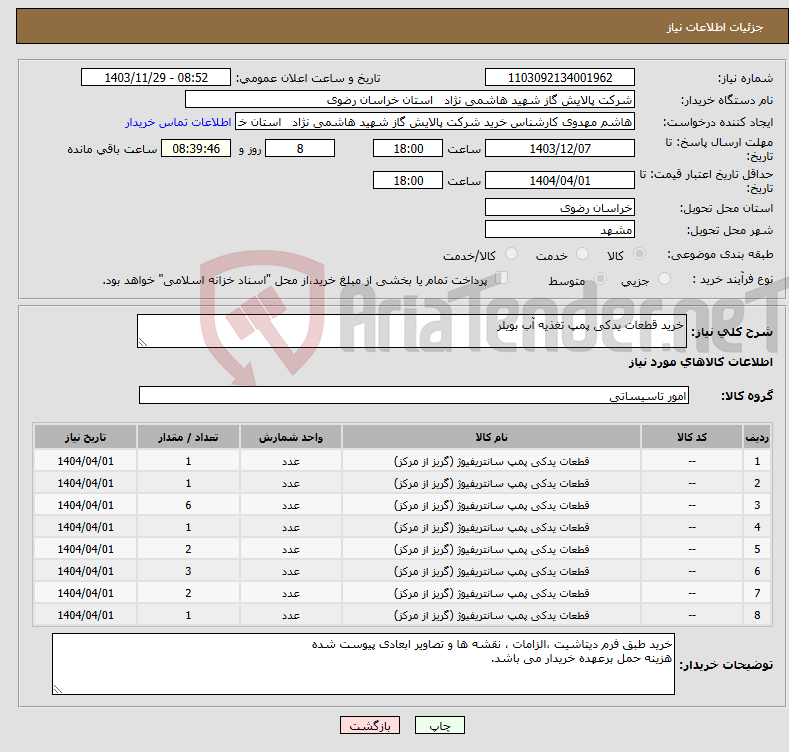Select the متوسط purchase type radio
This screenshot has width=789, height=752.
600,278
